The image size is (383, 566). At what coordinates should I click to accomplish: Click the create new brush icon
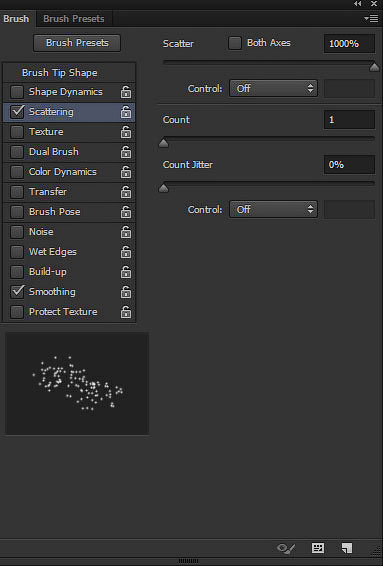tap(347, 548)
